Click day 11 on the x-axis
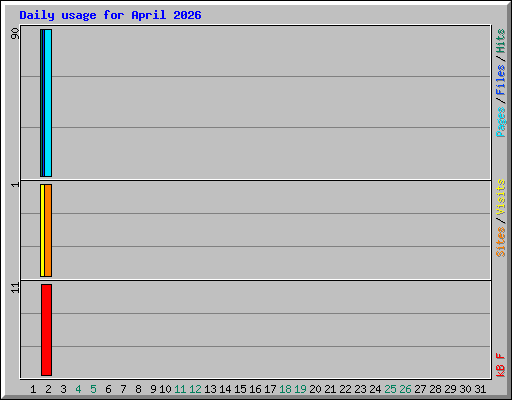The width and height of the screenshot is (512, 400). tap(180, 389)
